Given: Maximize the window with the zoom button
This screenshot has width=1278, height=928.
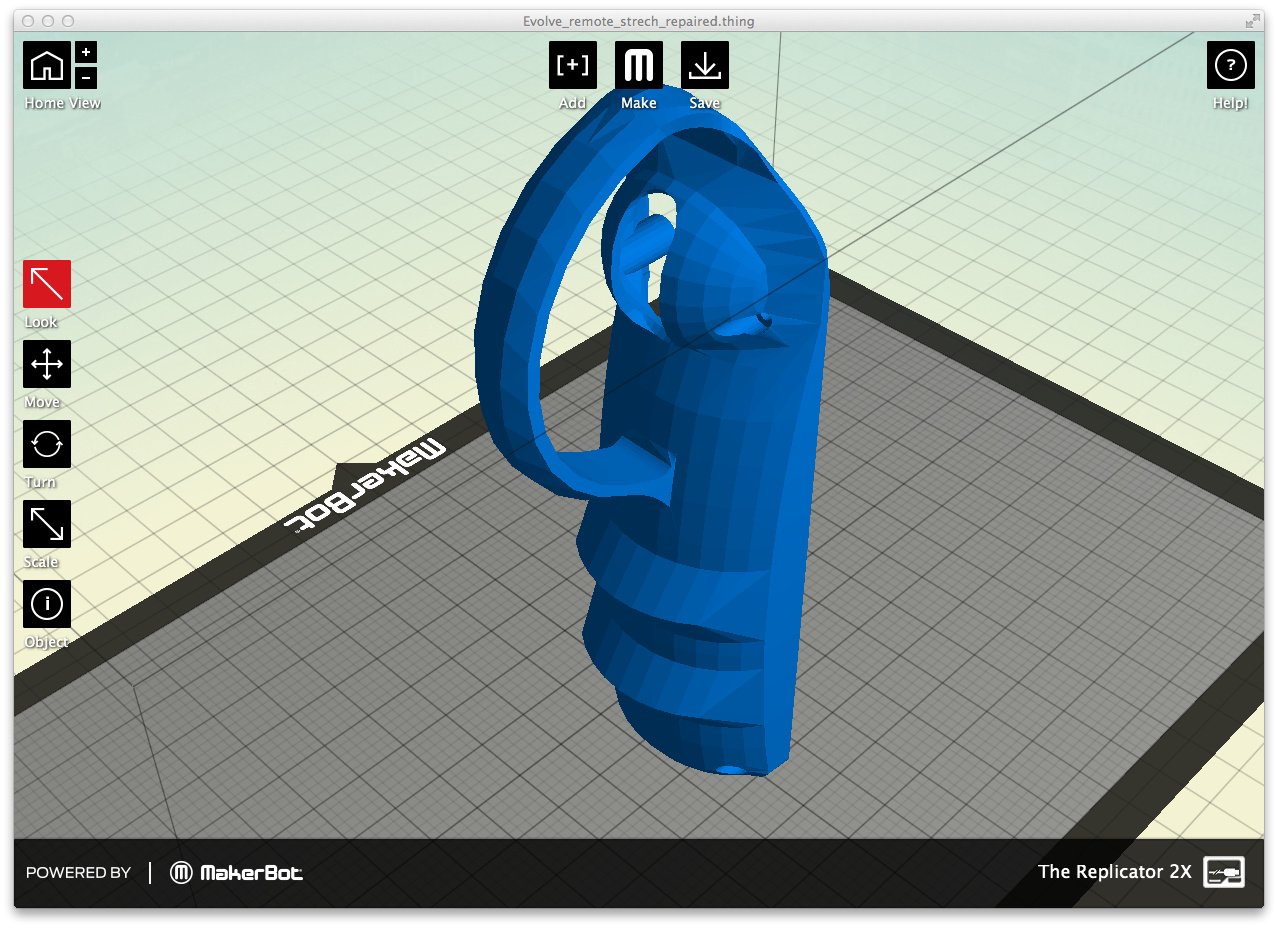Looking at the screenshot, I should 68,21.
